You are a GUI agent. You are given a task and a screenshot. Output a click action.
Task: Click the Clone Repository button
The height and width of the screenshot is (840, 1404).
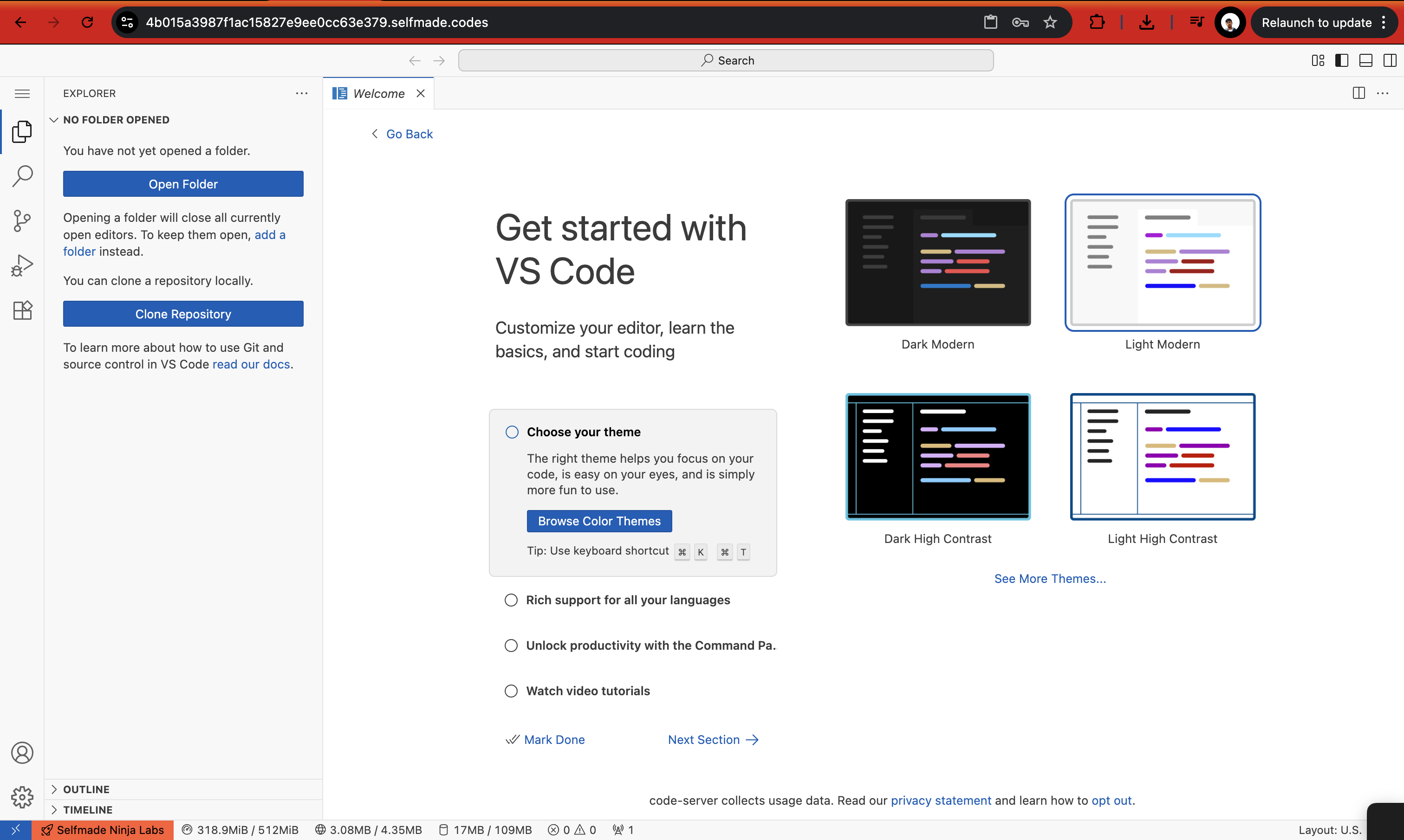click(183, 314)
